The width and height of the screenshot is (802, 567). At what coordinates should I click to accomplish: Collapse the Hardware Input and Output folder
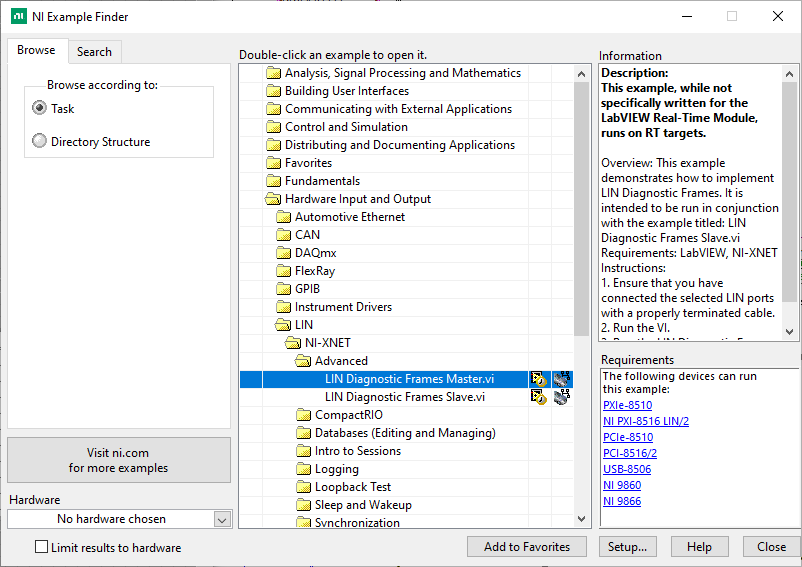[x=273, y=199]
